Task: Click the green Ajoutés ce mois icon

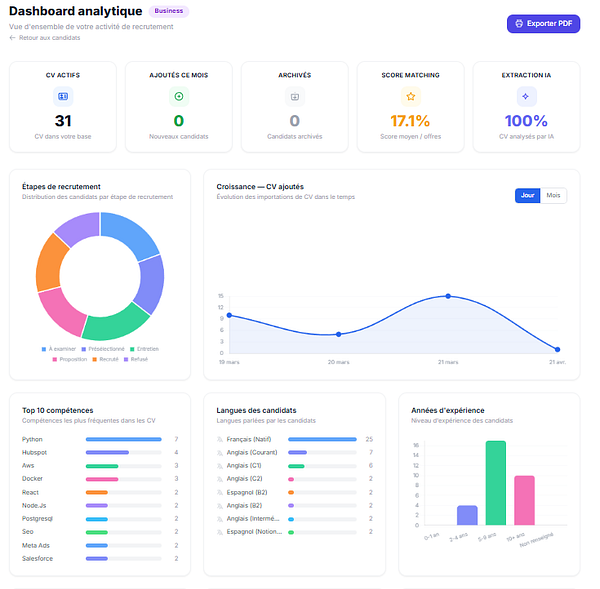Action: tap(179, 96)
